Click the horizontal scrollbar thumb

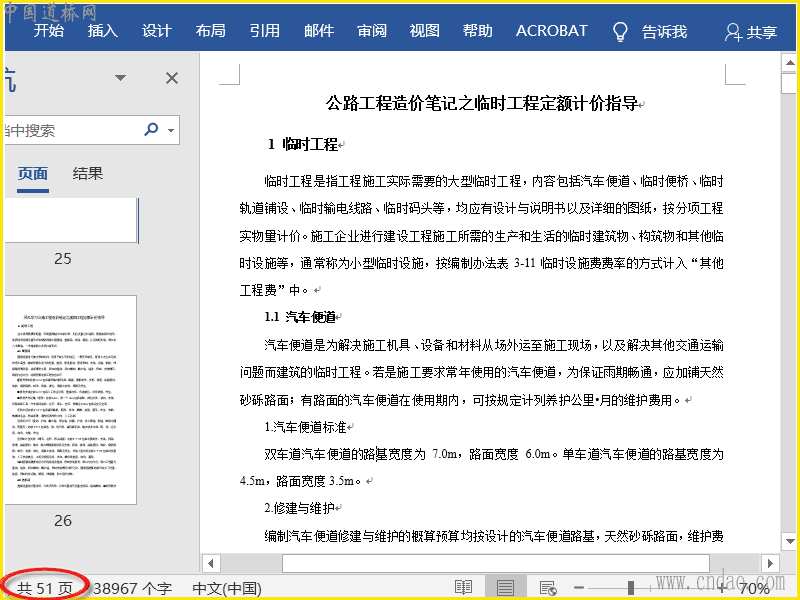[x=496, y=563]
